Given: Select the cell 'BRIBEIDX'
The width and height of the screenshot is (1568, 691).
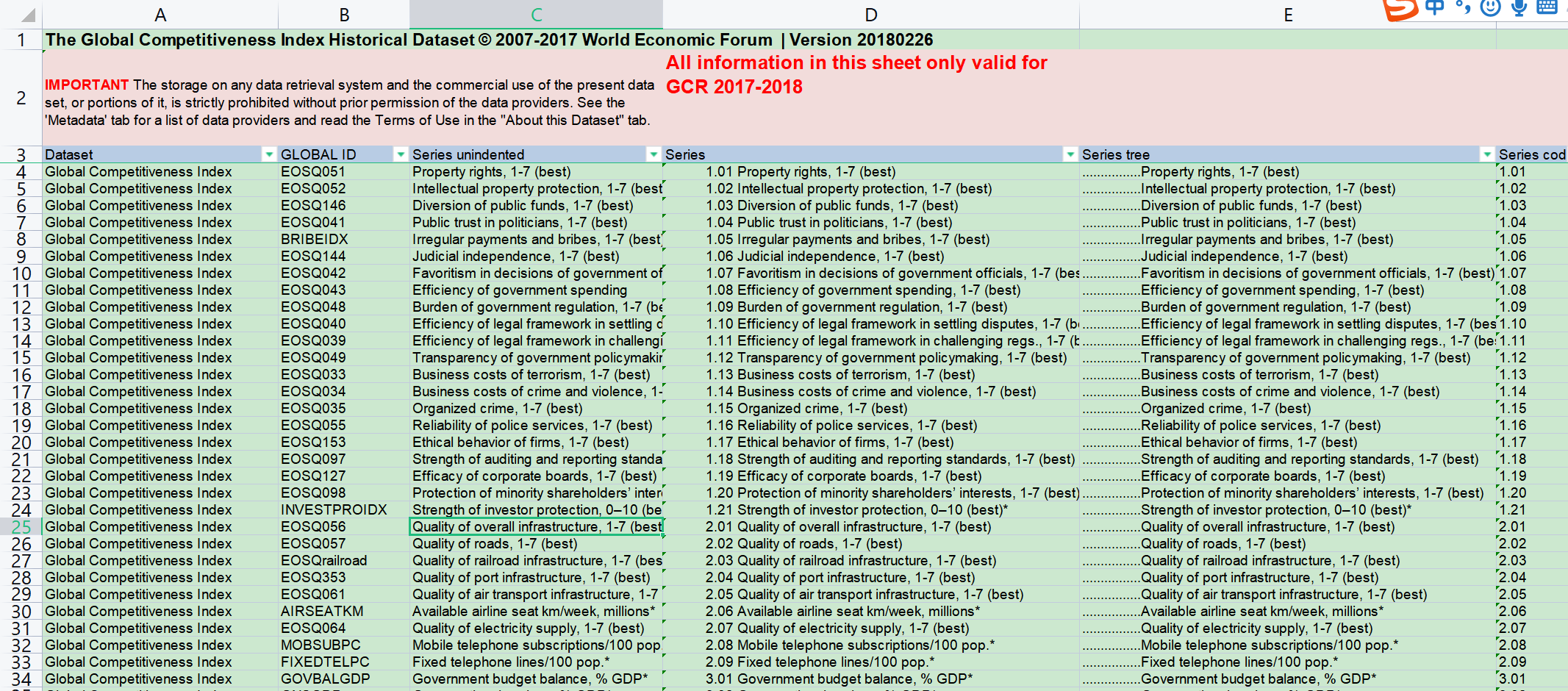Looking at the screenshot, I should click(344, 239).
